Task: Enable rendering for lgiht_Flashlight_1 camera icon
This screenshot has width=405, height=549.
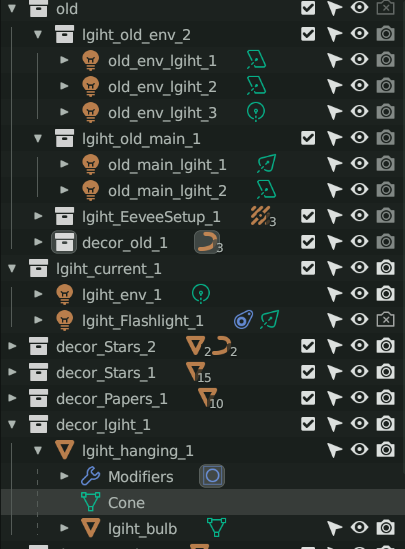Action: [x=385, y=320]
